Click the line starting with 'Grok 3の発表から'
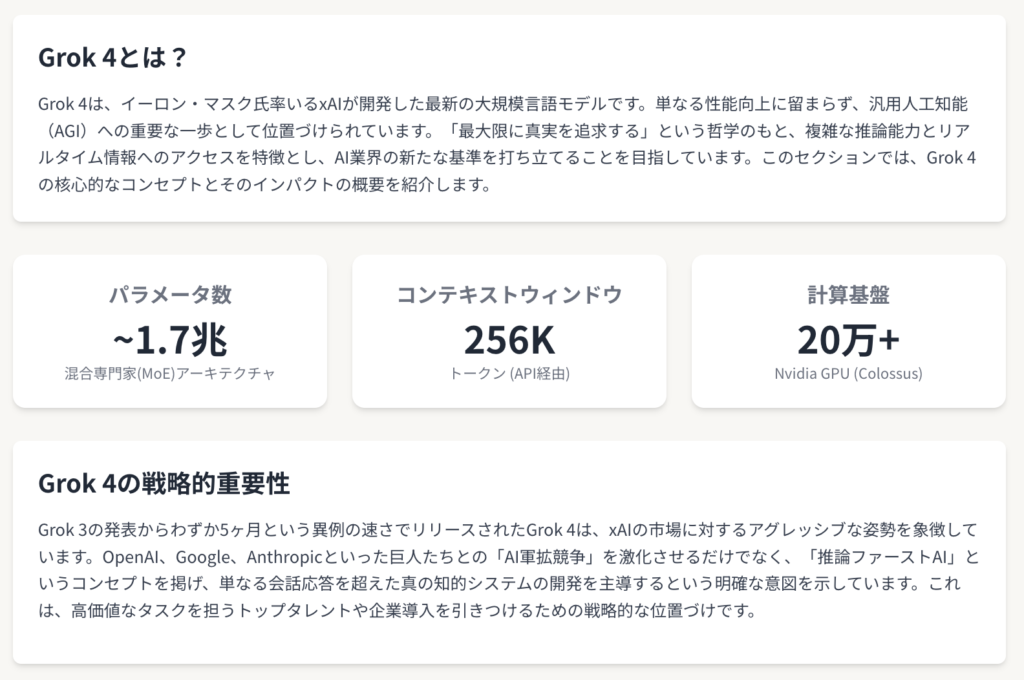The image size is (1024, 680). click(x=508, y=530)
